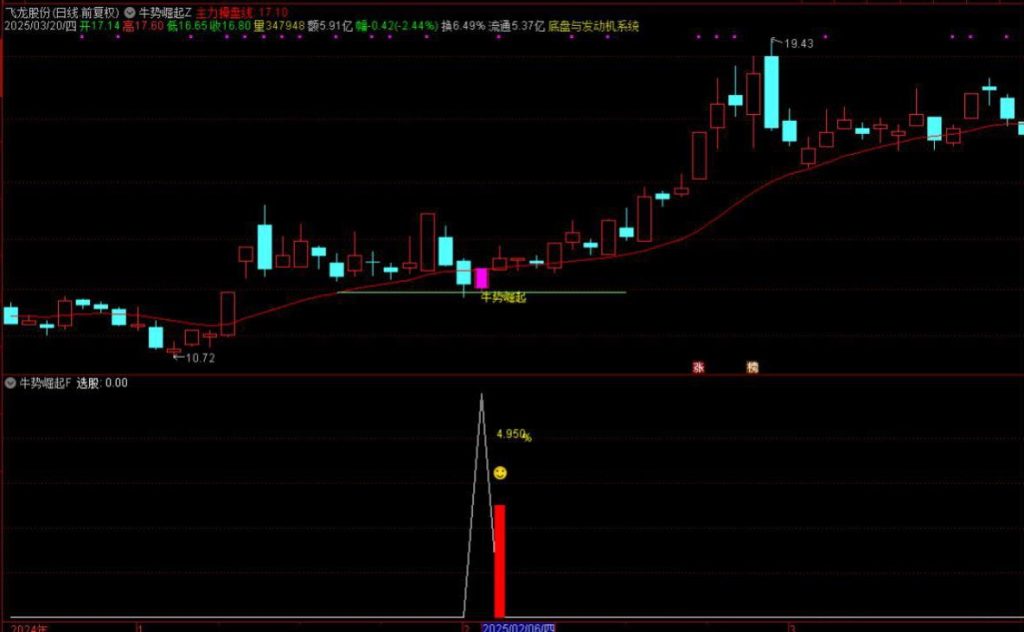Click the 2024年 label on the time axis
The height and width of the screenshot is (632, 1024).
[x=23, y=627]
